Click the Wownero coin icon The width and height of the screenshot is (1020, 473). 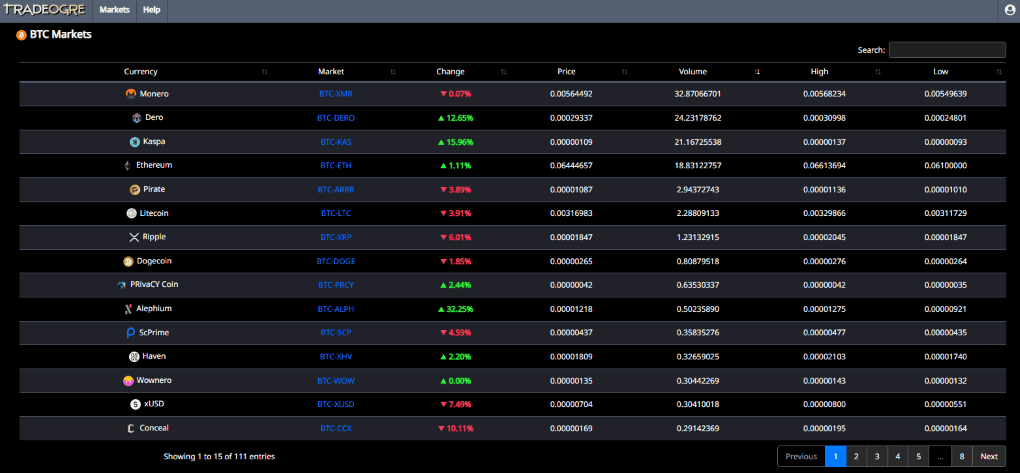click(x=128, y=381)
